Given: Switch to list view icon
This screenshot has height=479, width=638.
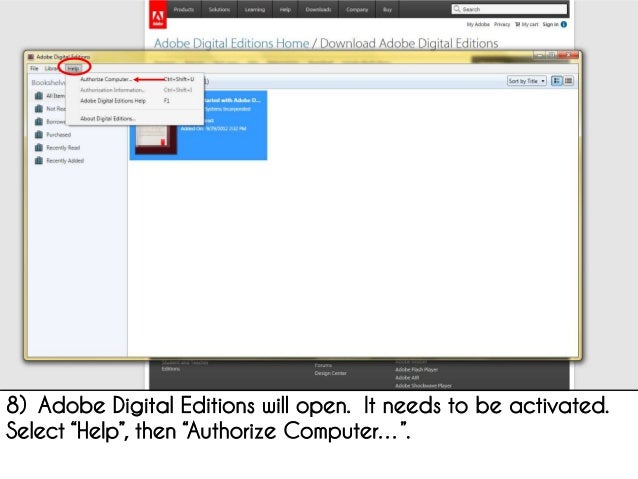Looking at the screenshot, I should click(568, 81).
